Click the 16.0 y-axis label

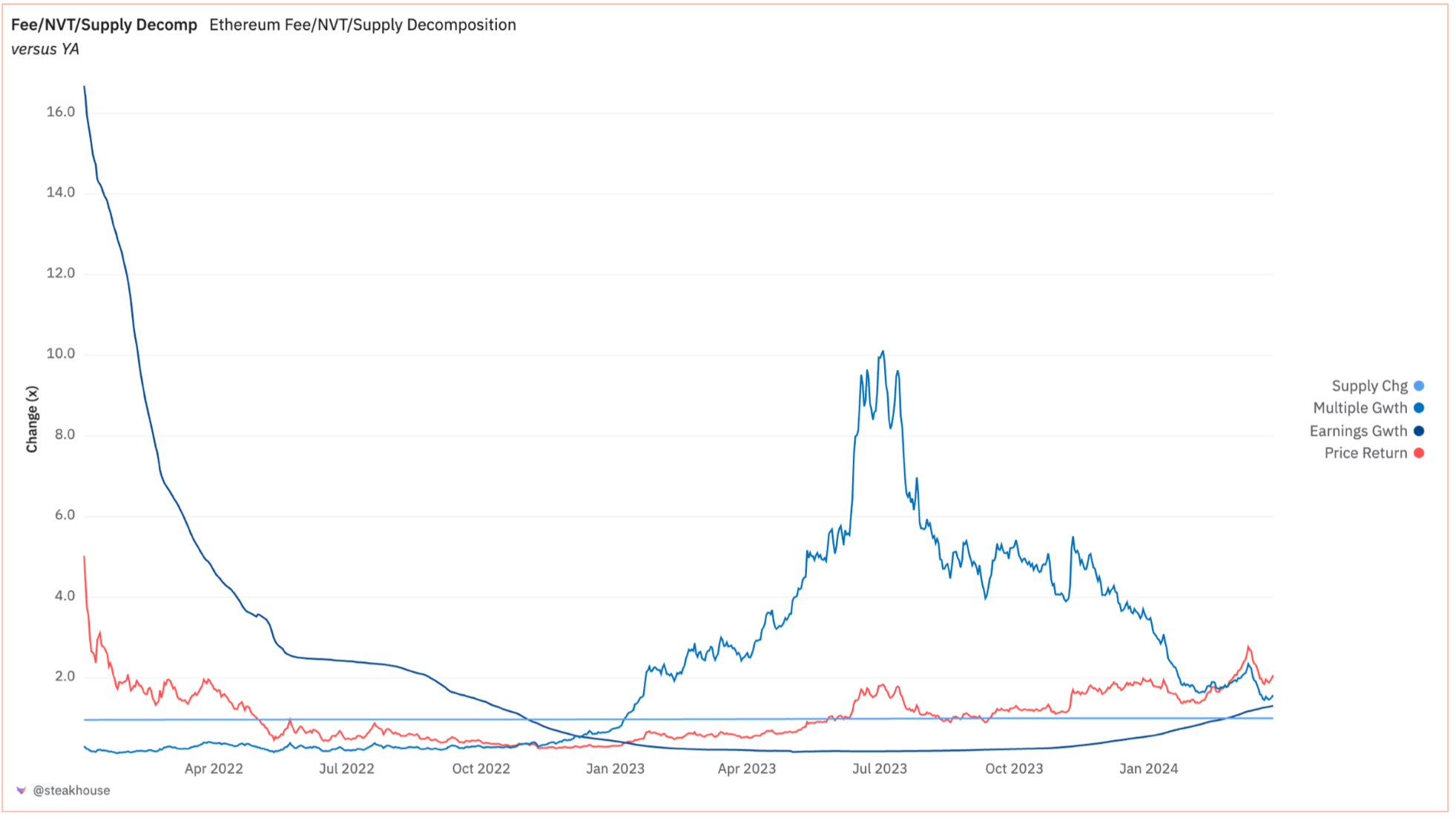61,112
